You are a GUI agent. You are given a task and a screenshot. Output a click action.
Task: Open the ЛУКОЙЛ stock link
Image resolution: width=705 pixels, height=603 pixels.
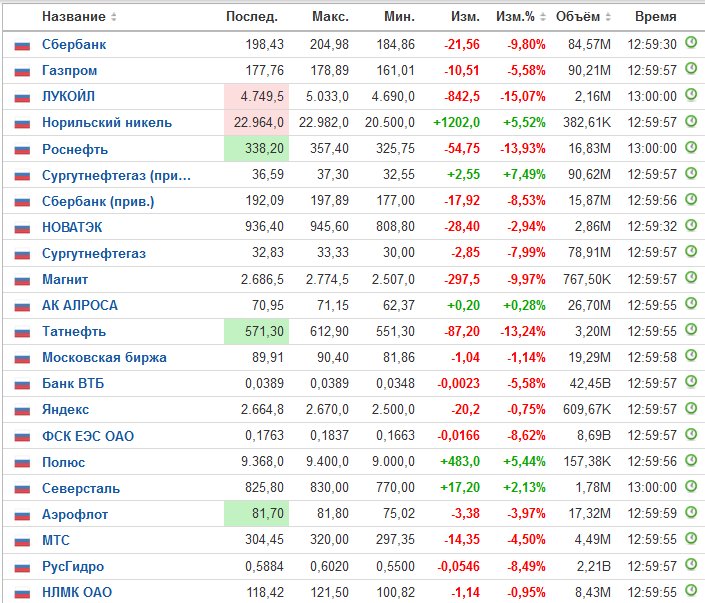68,96
